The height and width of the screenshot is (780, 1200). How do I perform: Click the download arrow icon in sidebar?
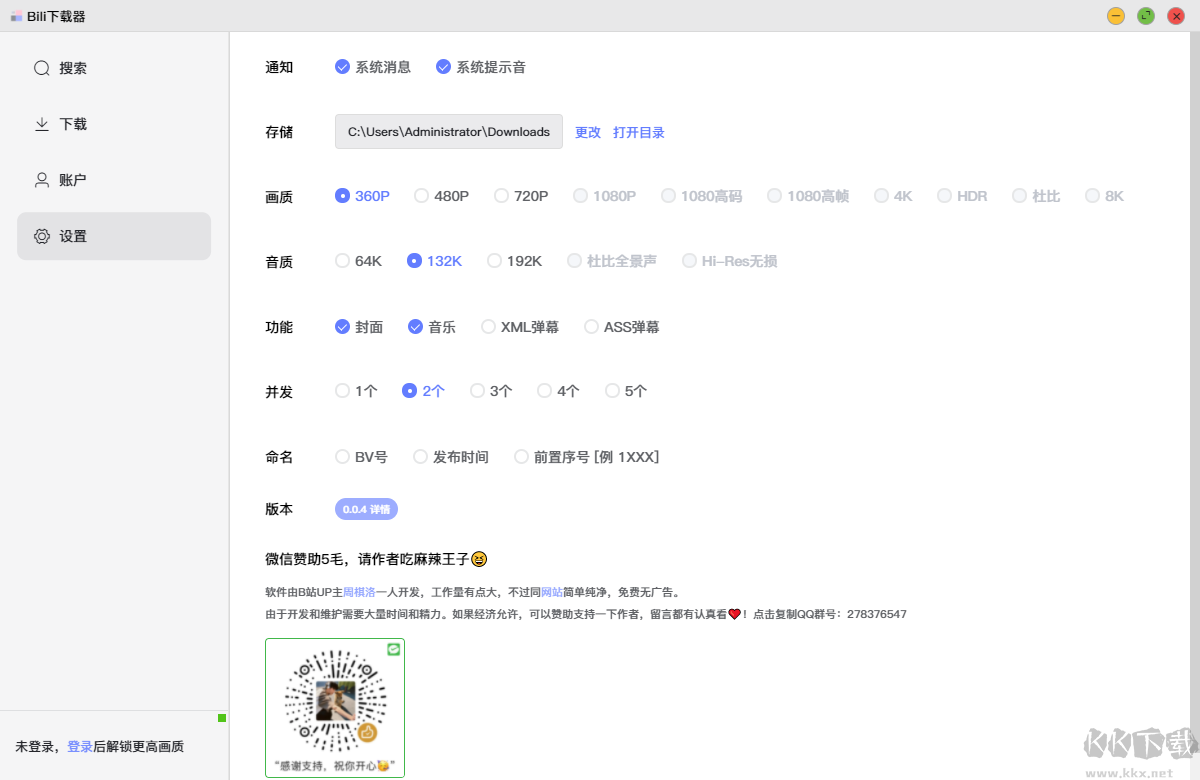(42, 125)
